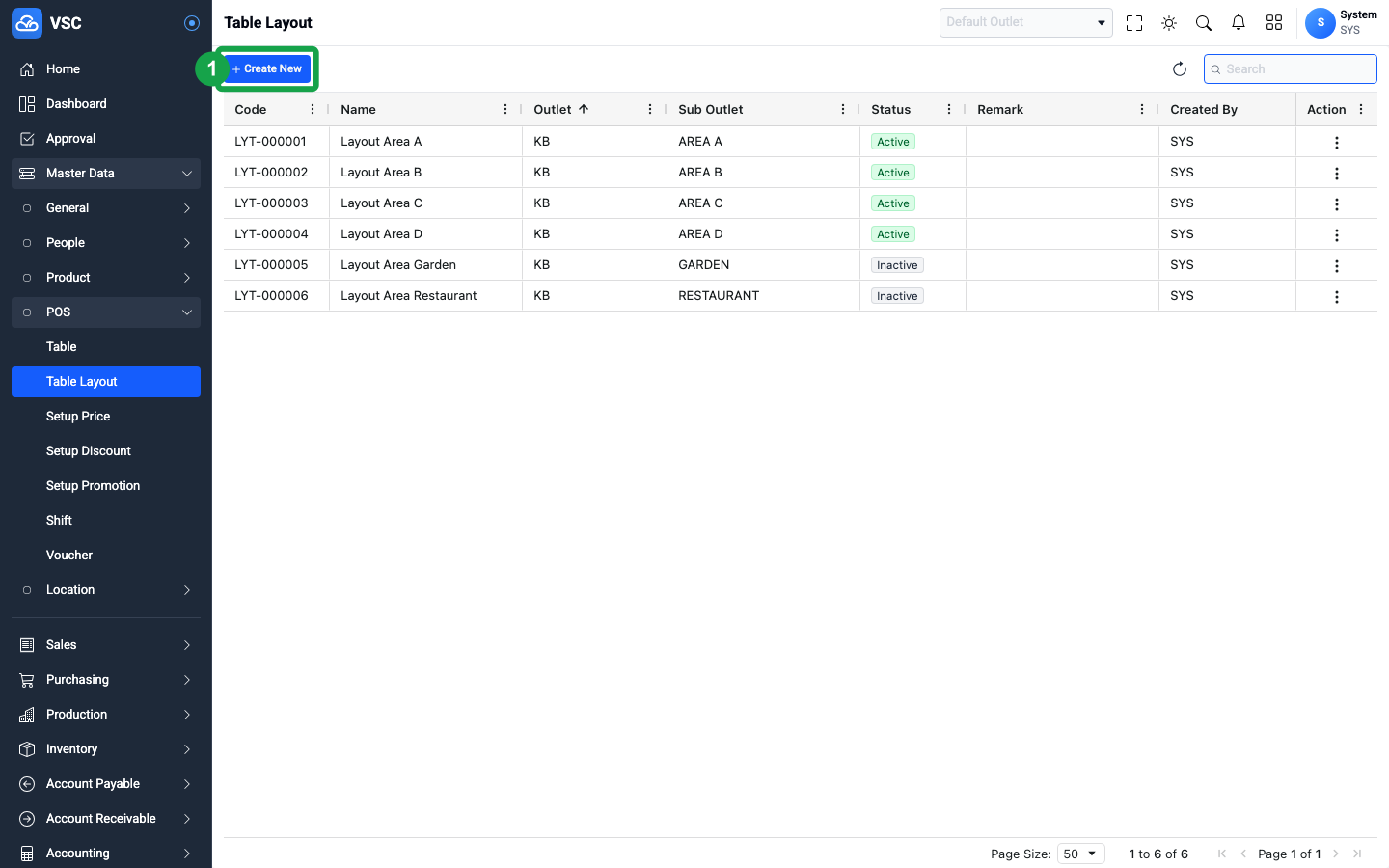Screen dimensions: 1389x868
Task: Click the header search magnifier icon
Action: [1204, 23]
